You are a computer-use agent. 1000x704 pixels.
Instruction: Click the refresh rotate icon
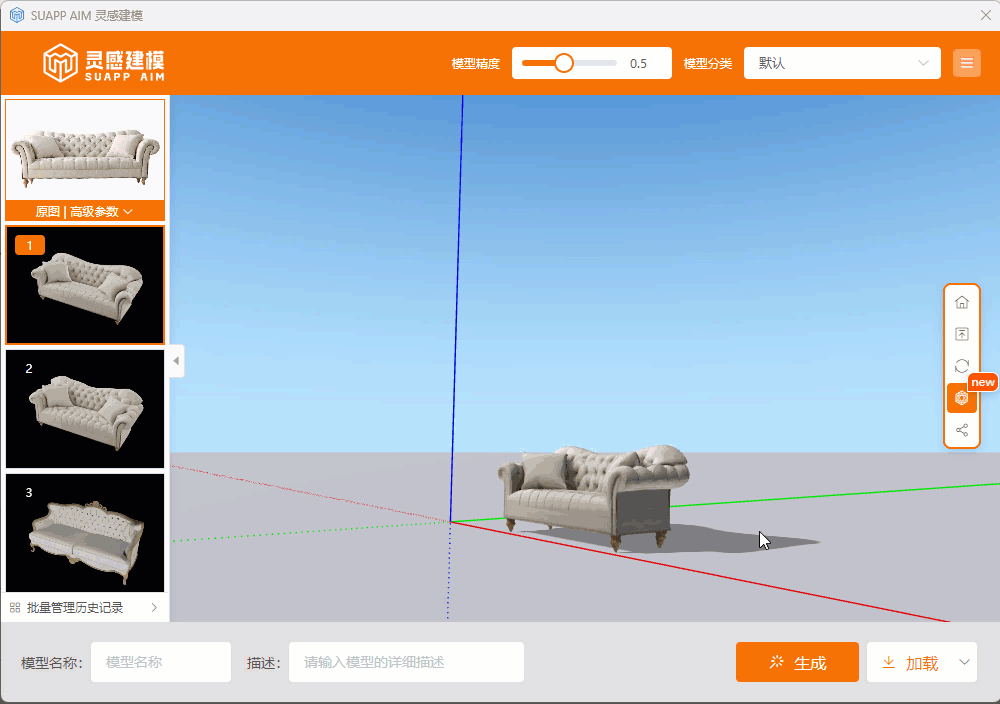tap(962, 366)
